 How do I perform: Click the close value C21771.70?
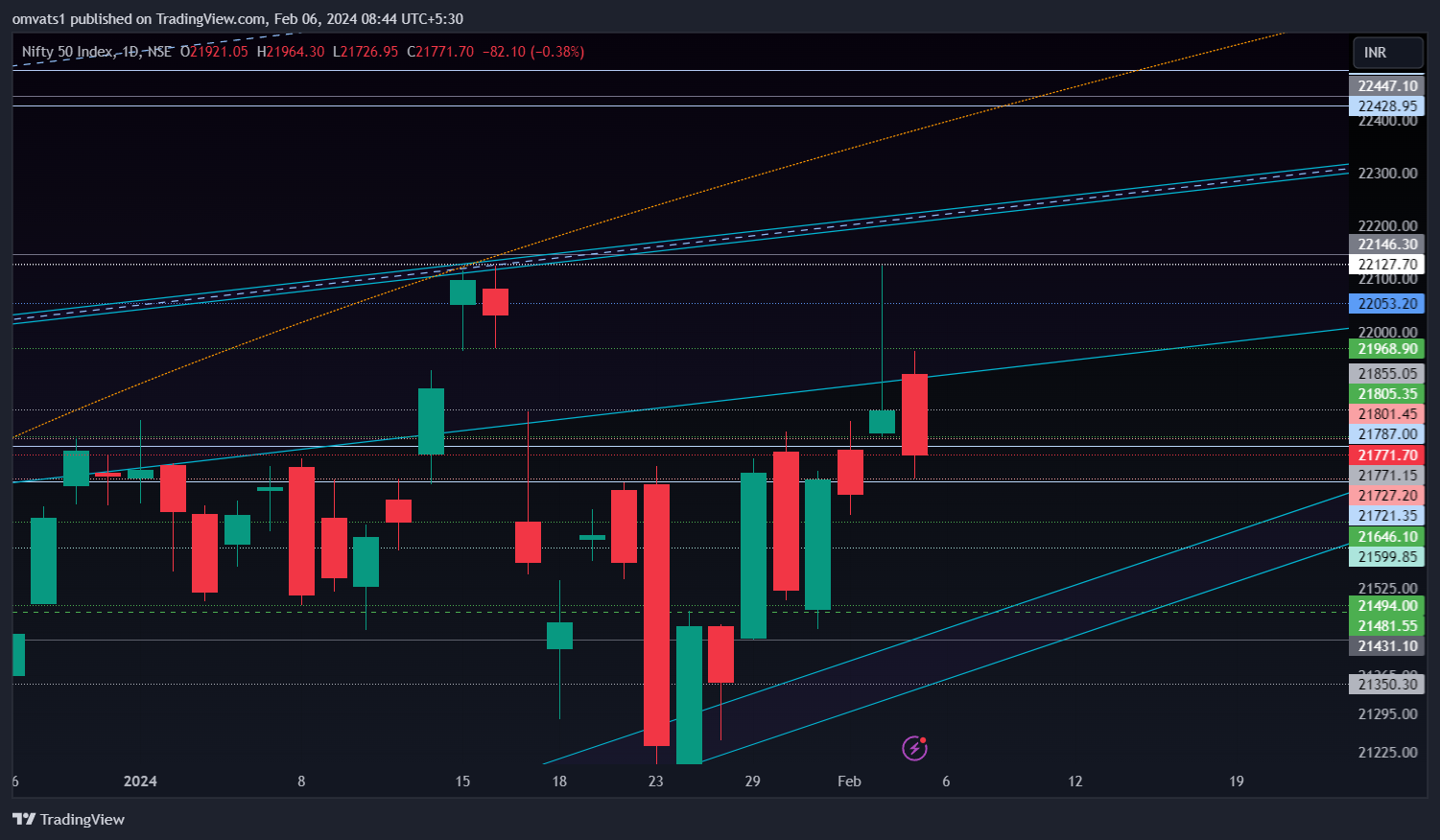tap(440, 52)
